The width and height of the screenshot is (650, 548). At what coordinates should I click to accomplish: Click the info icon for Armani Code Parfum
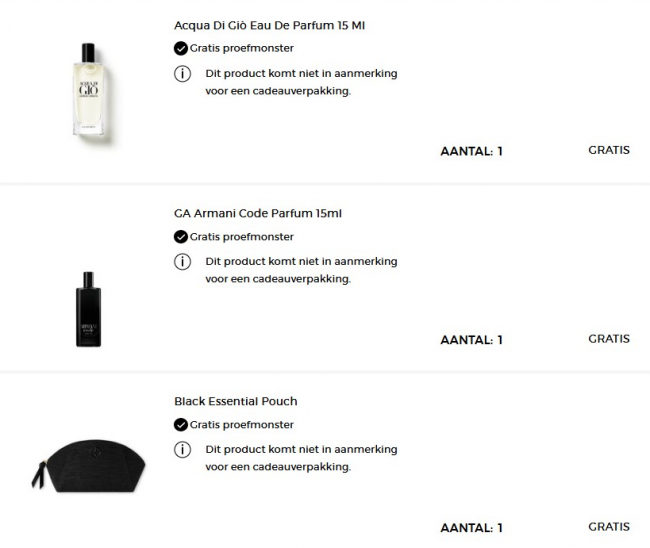[x=182, y=261]
